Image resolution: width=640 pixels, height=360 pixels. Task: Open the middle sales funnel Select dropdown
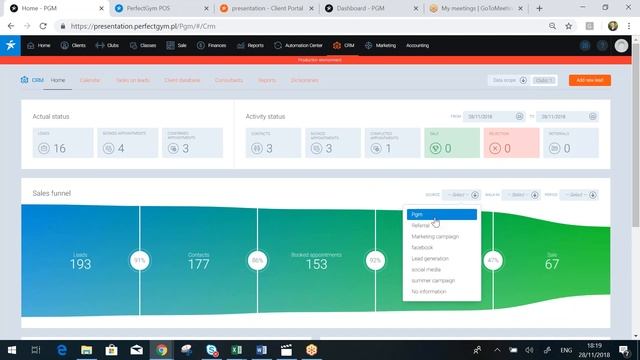(x=521, y=195)
